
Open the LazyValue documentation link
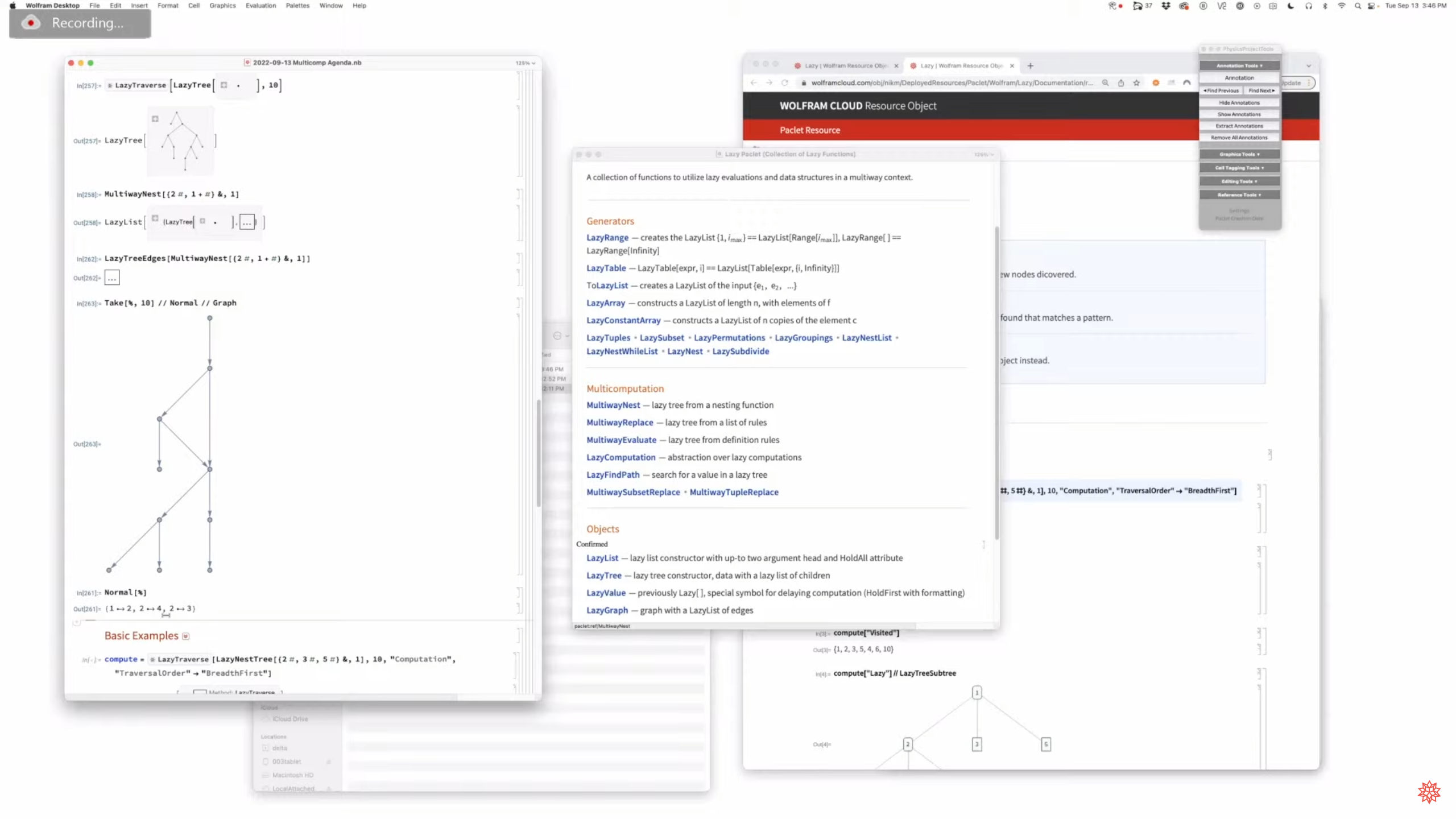tap(606, 593)
